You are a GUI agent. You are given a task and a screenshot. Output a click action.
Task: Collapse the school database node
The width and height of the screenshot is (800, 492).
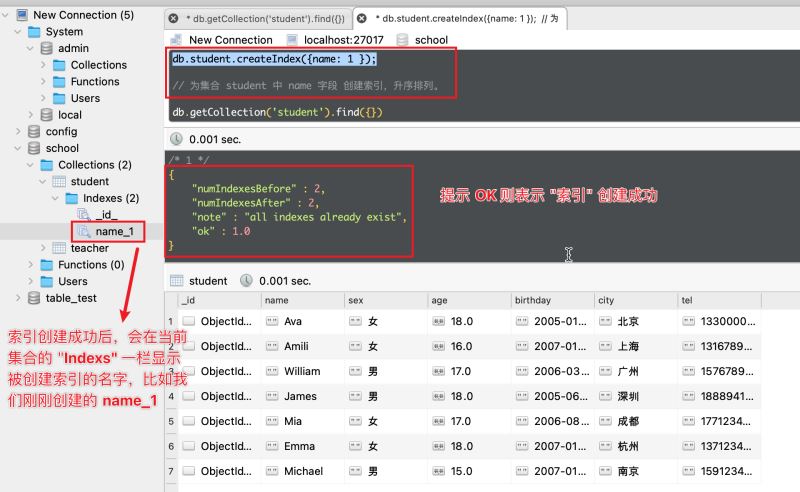(19, 148)
